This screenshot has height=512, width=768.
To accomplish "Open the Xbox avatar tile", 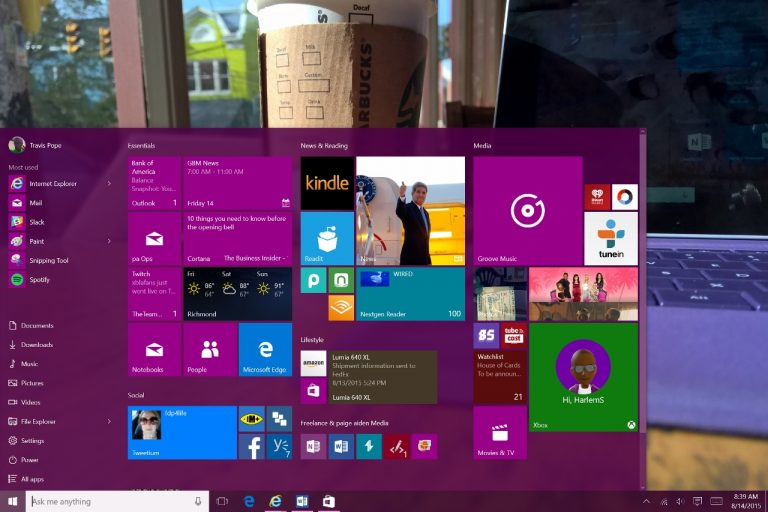I will [583, 377].
